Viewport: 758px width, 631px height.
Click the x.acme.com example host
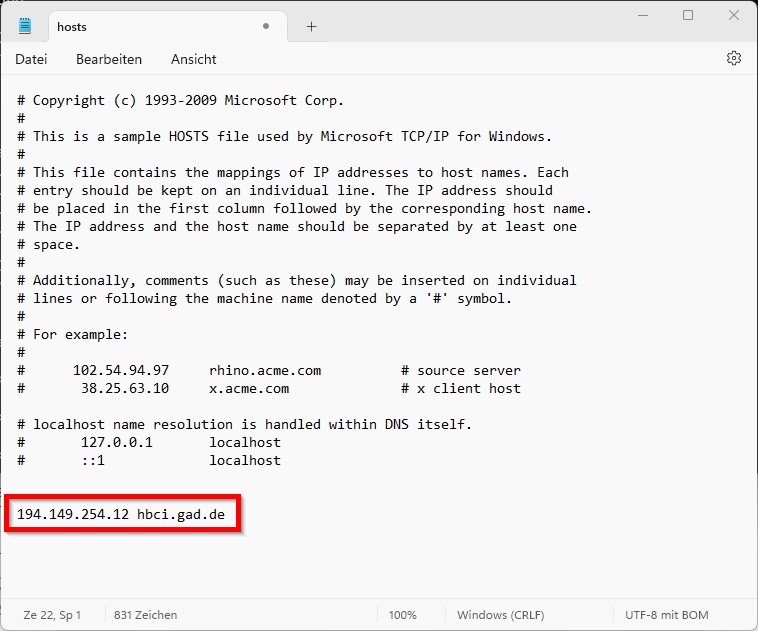point(249,388)
